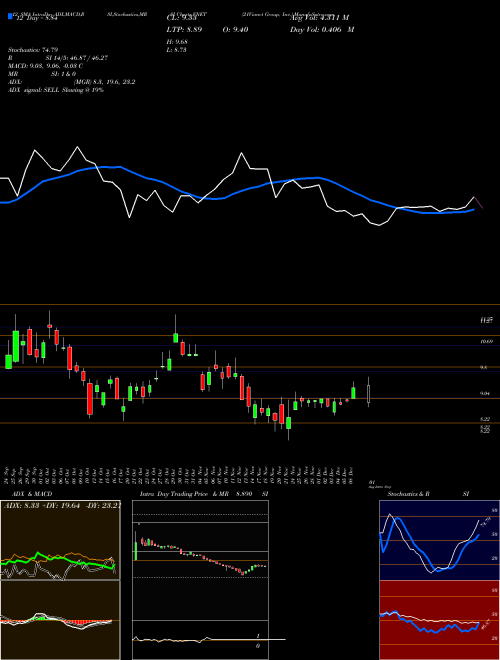Click the 'Day Vol: 0.406 M' text
This screenshot has width=500, height=660.
(x=322, y=29)
